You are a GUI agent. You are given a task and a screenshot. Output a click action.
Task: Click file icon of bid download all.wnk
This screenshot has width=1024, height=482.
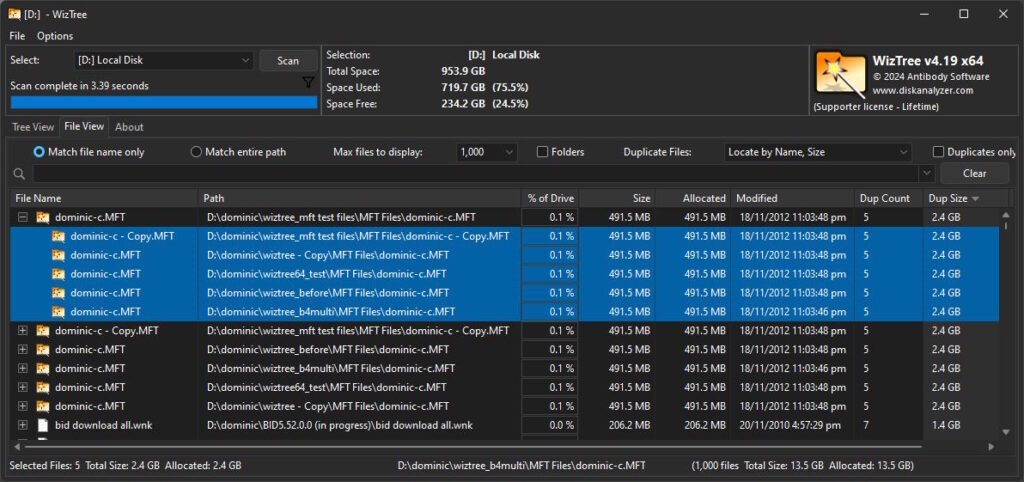point(43,425)
